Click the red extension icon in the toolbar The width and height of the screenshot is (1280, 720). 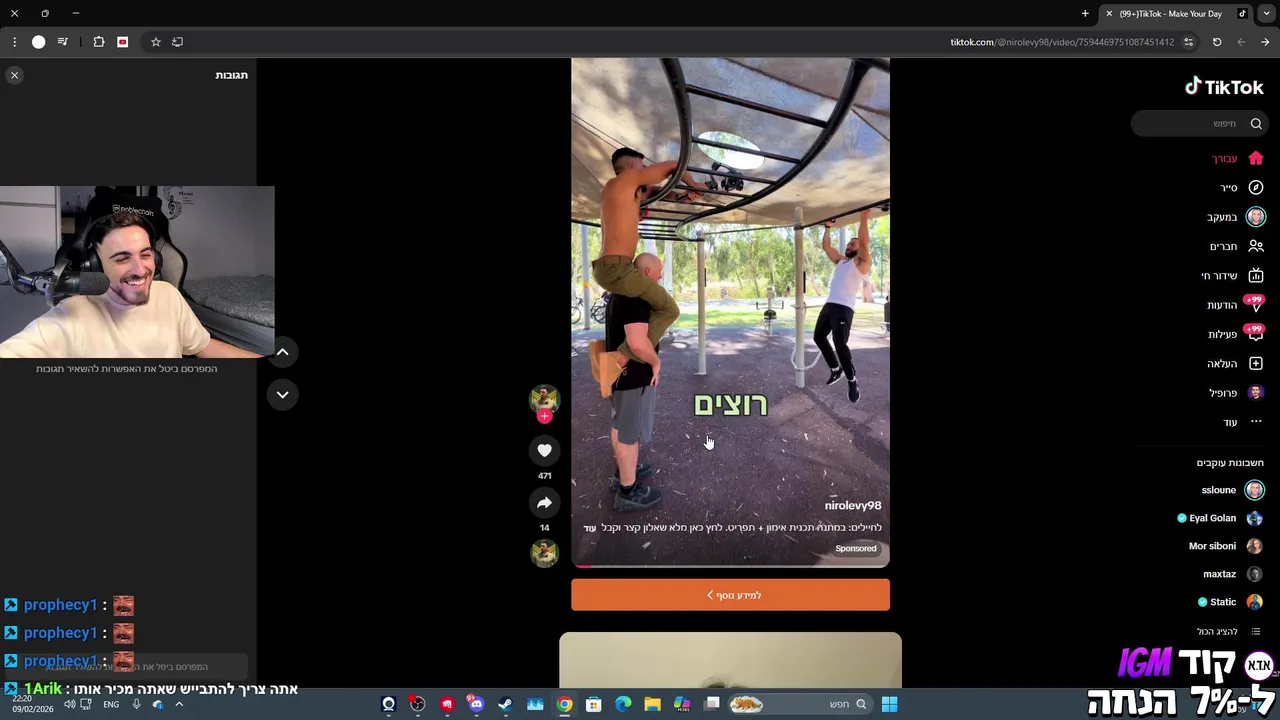coord(122,42)
